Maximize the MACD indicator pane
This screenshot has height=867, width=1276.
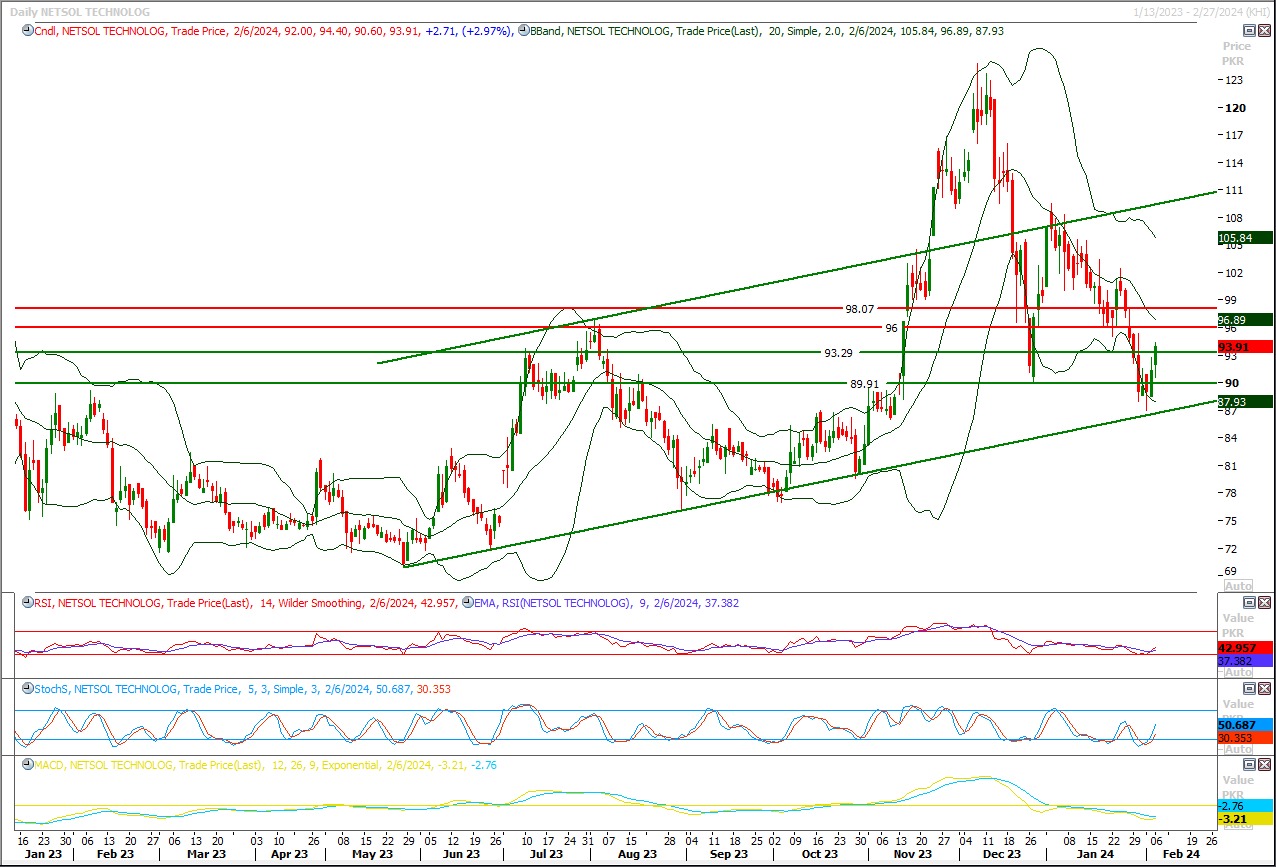point(1248,764)
